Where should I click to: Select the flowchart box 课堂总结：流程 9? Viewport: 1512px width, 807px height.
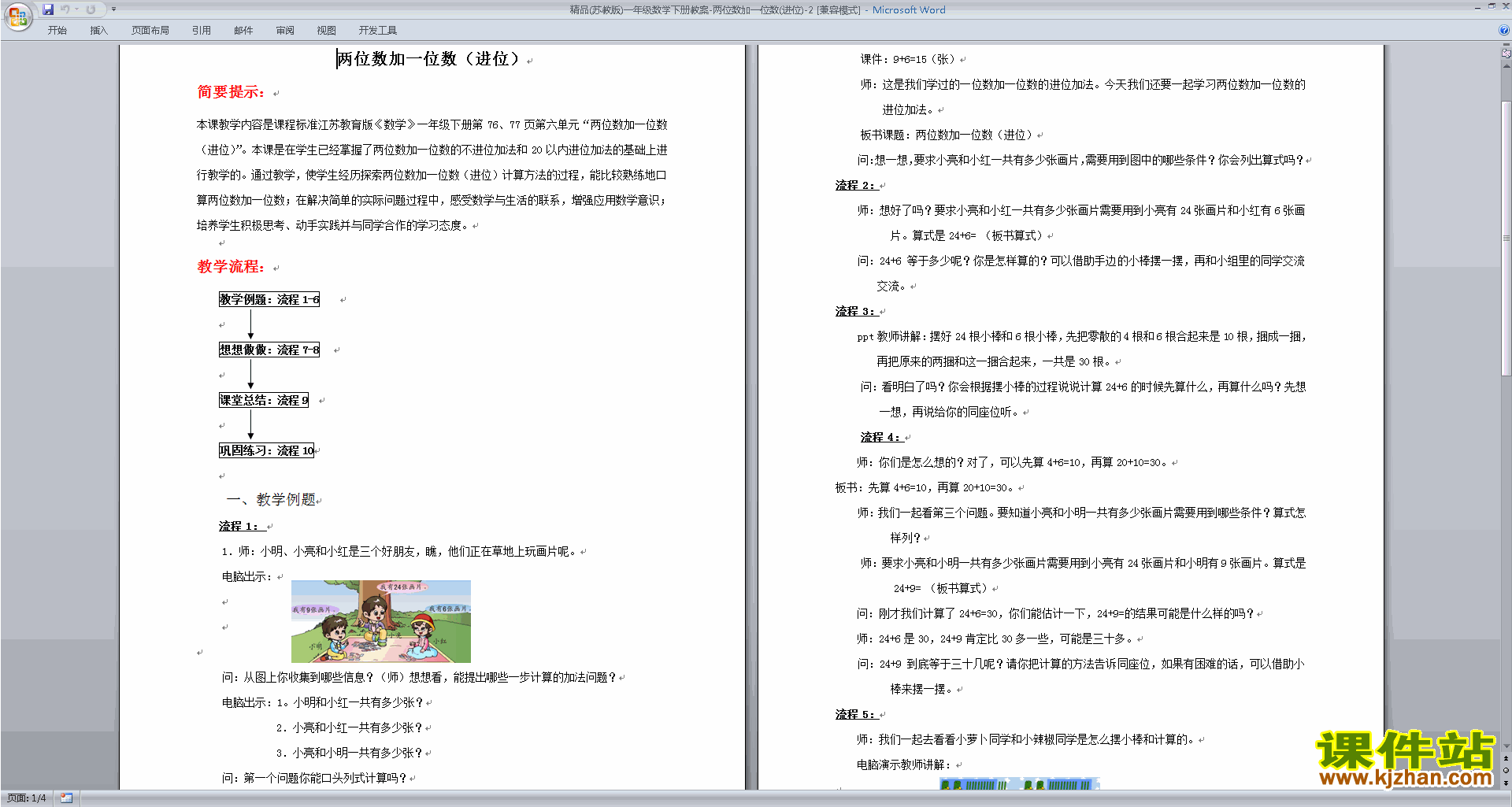pyautogui.click(x=264, y=400)
